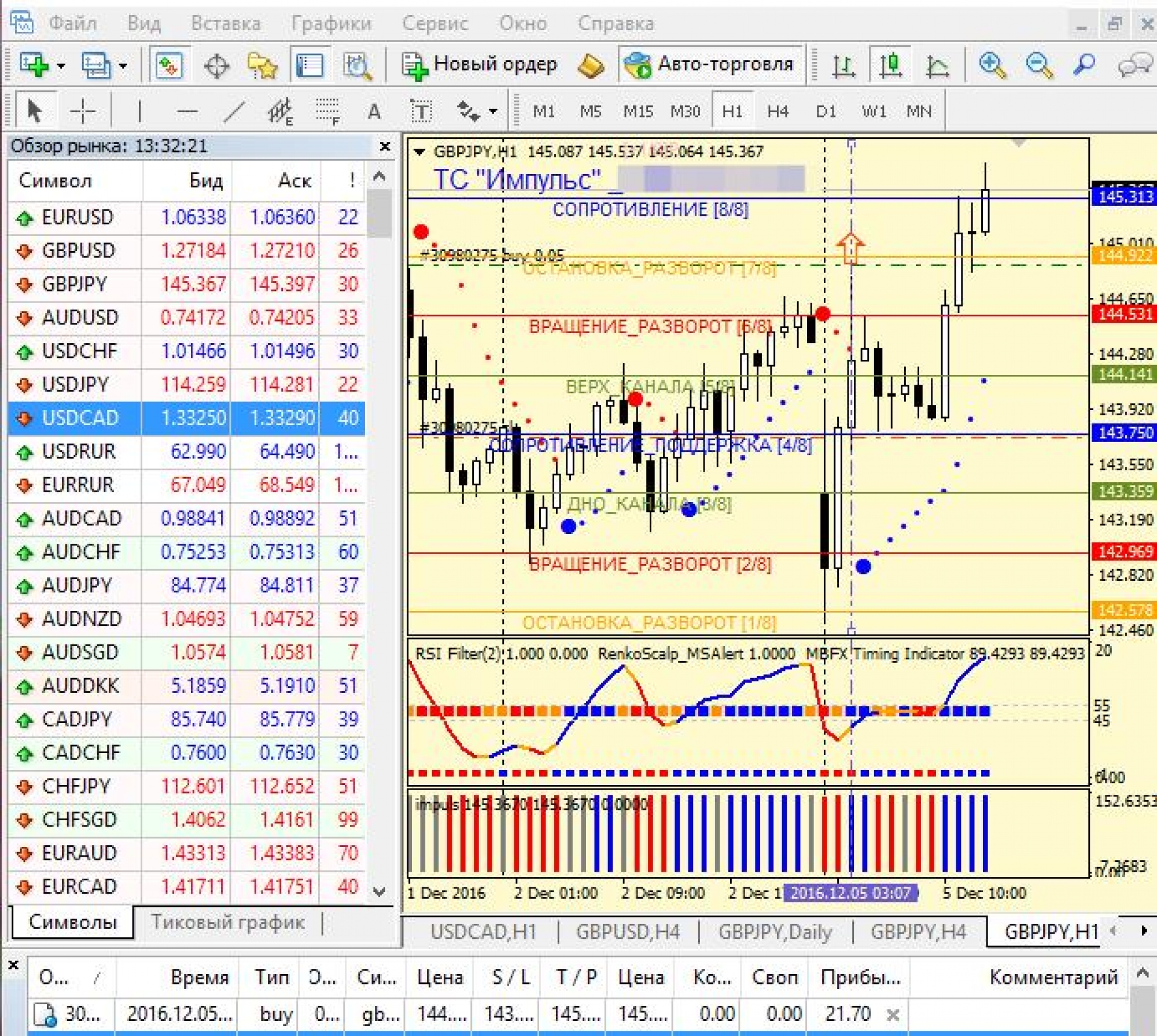Screen dimensions: 1157x1036
Task: Select the Fibonacci retracement tool
Action: [x=327, y=110]
